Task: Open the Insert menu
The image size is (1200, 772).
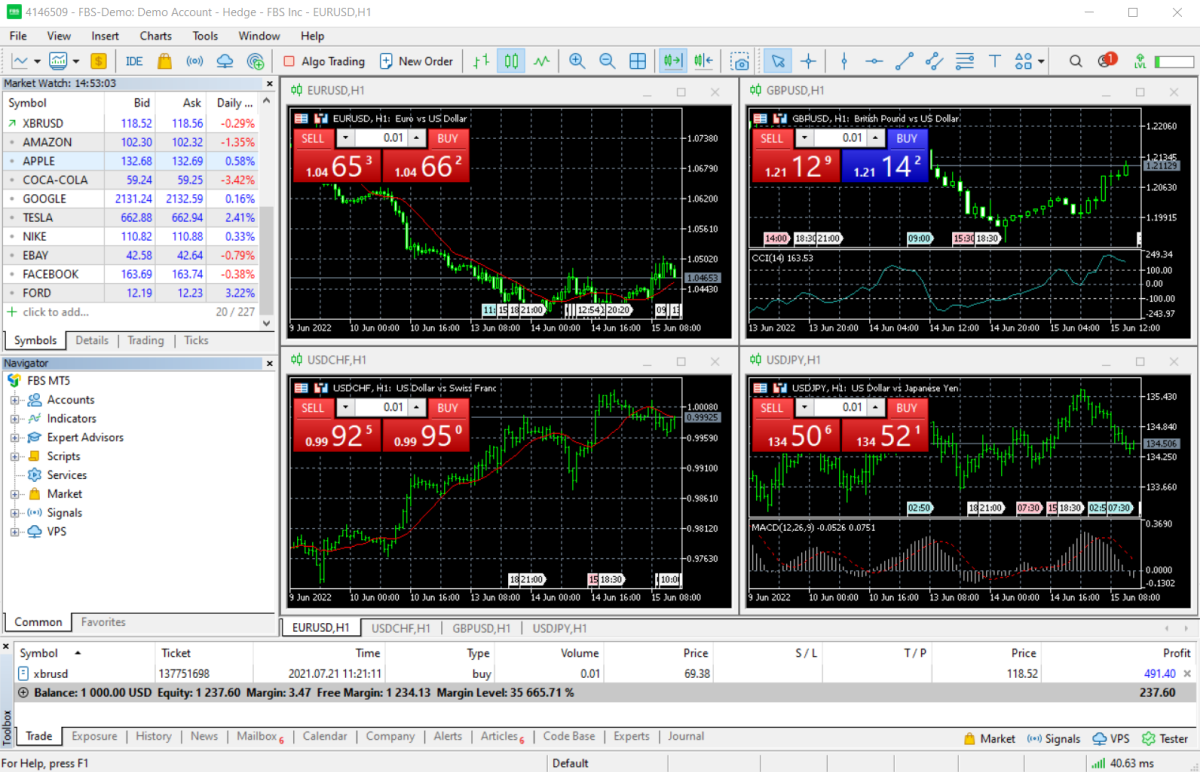Action: [105, 36]
